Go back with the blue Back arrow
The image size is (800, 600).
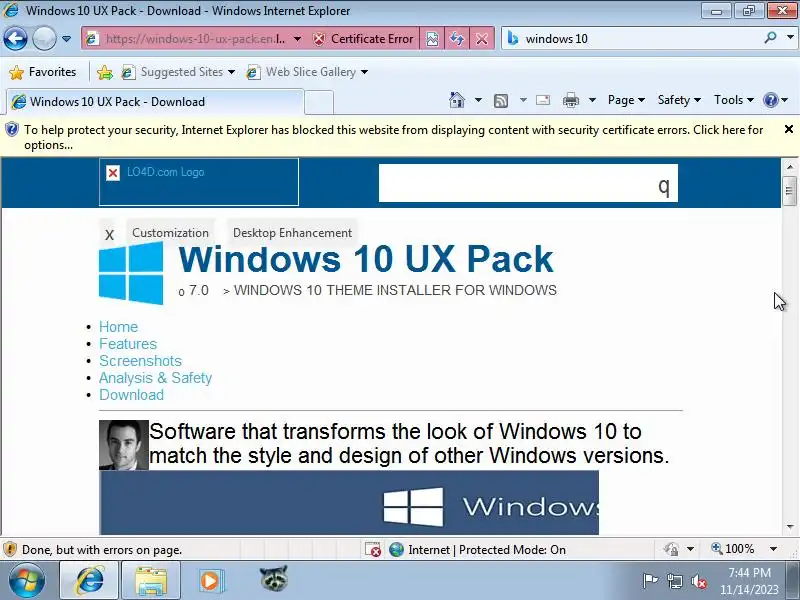[x=15, y=38]
